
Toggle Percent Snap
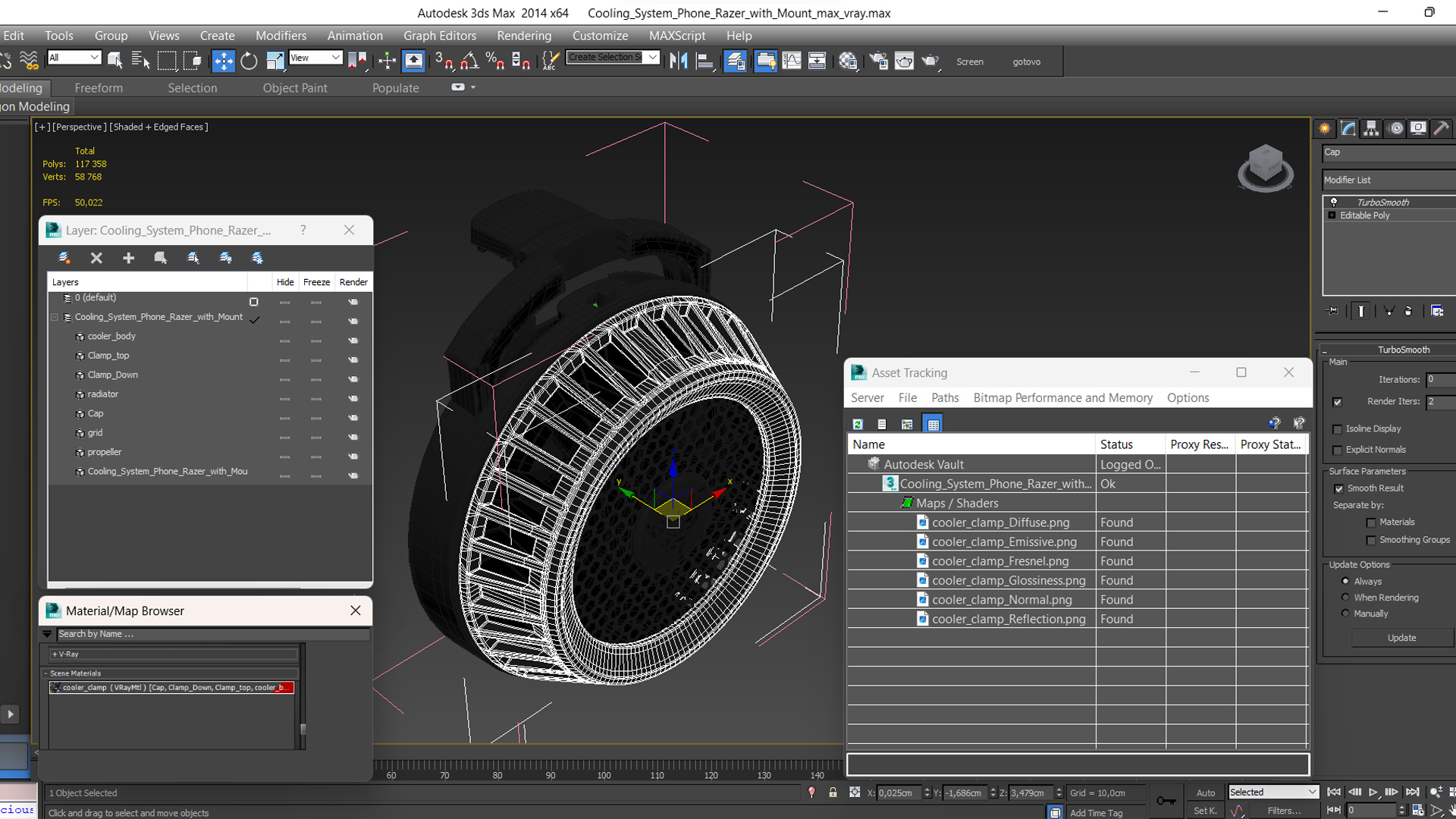pyautogui.click(x=495, y=61)
